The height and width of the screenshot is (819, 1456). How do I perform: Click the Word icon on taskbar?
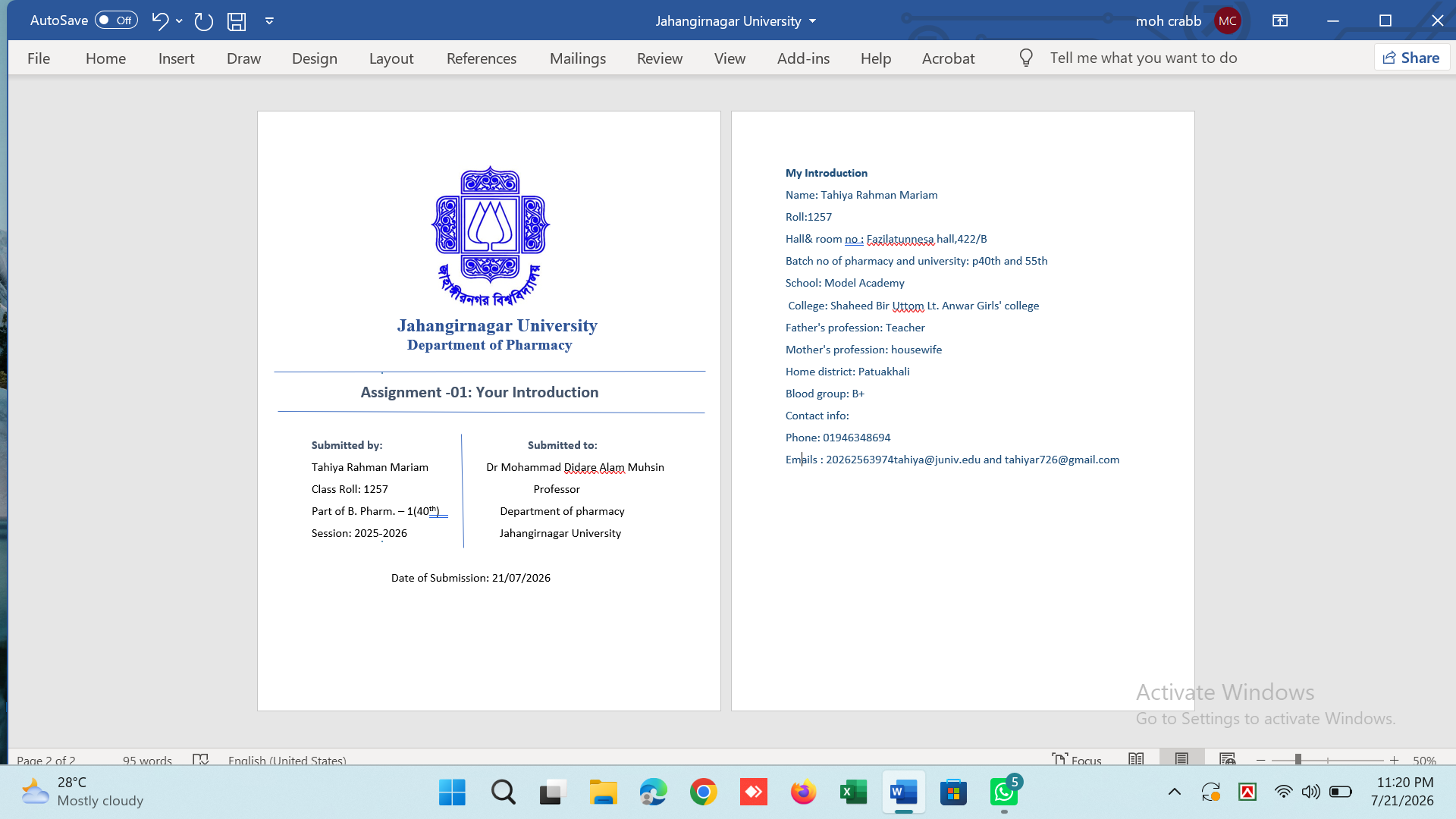pyautogui.click(x=903, y=792)
